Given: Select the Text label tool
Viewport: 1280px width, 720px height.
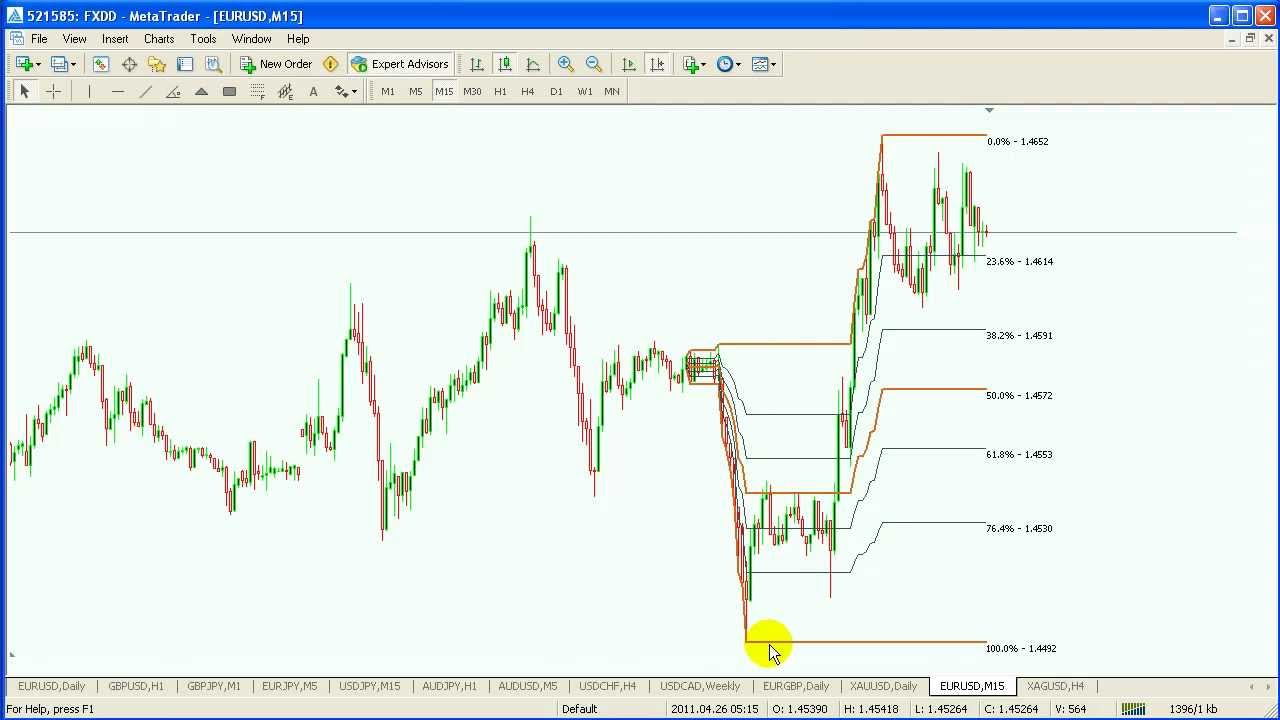Looking at the screenshot, I should [313, 91].
